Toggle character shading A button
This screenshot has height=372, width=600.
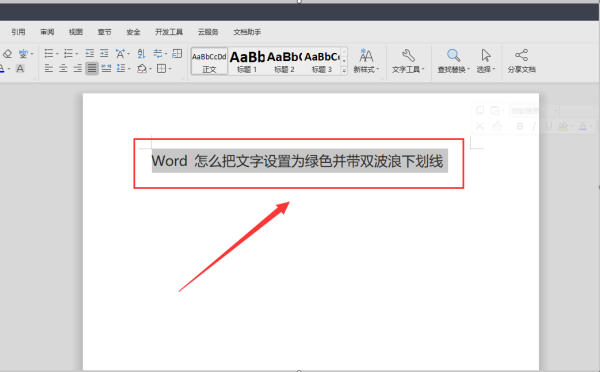click(x=20, y=69)
